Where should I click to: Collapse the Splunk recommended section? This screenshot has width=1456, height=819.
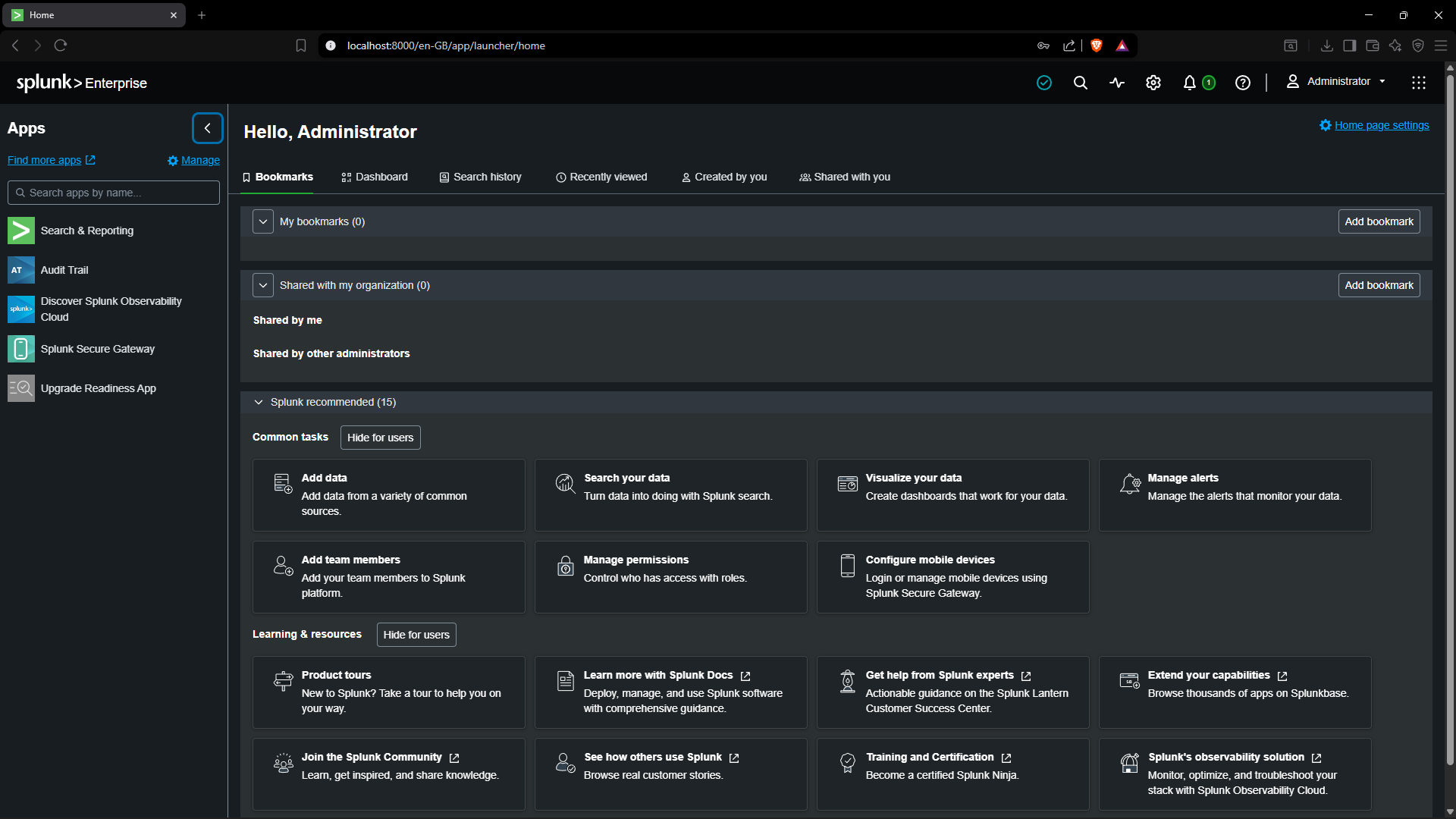[259, 402]
